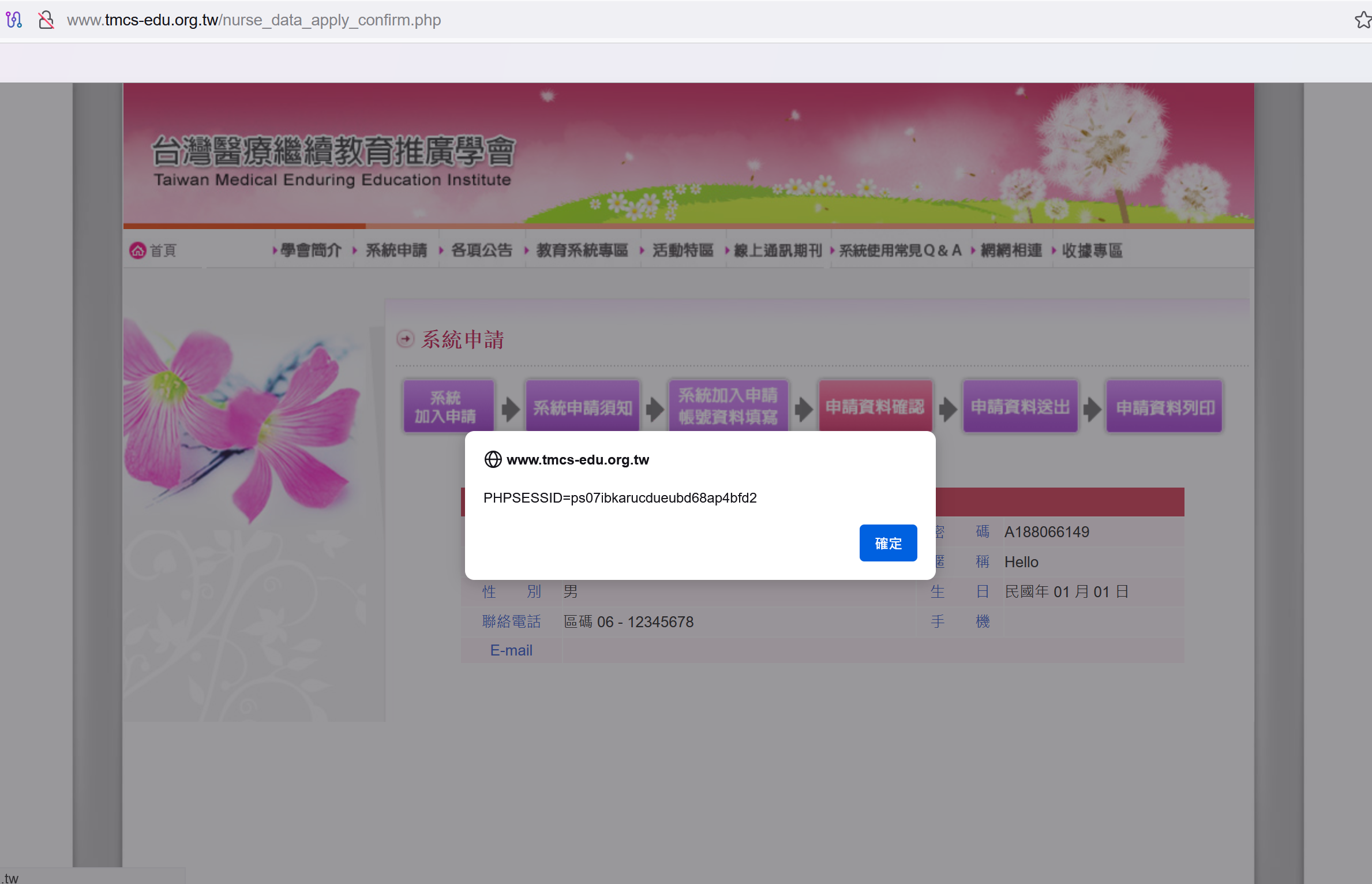
Task: Click the 申請資料送出 step button
Action: (1020, 406)
